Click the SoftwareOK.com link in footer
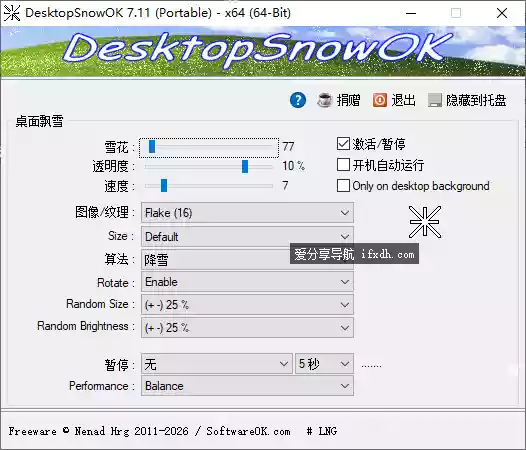 248,431
